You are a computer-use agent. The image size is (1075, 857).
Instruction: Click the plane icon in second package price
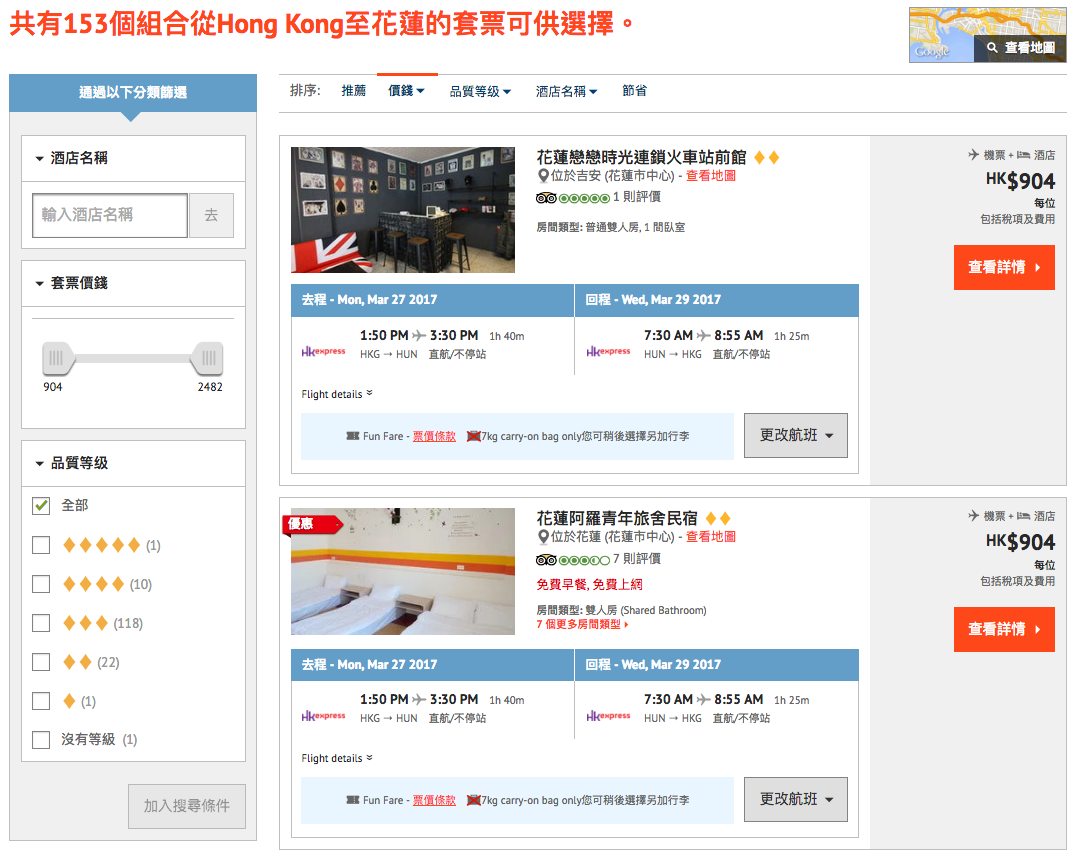(x=974, y=516)
